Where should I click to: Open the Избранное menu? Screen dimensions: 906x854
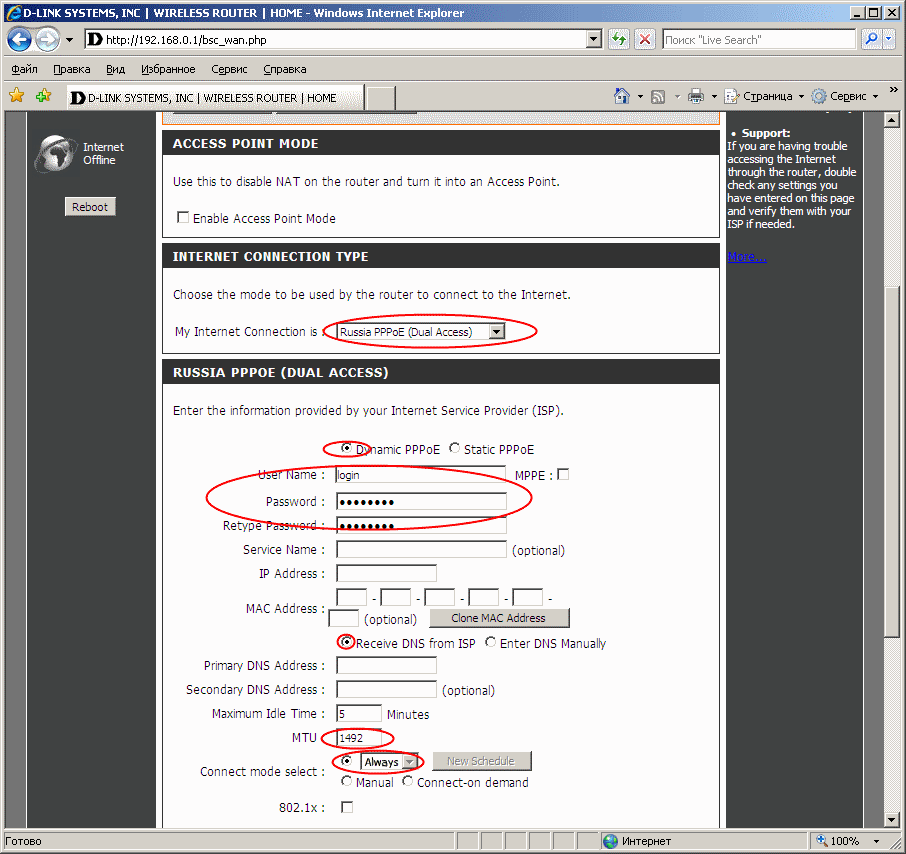click(168, 69)
